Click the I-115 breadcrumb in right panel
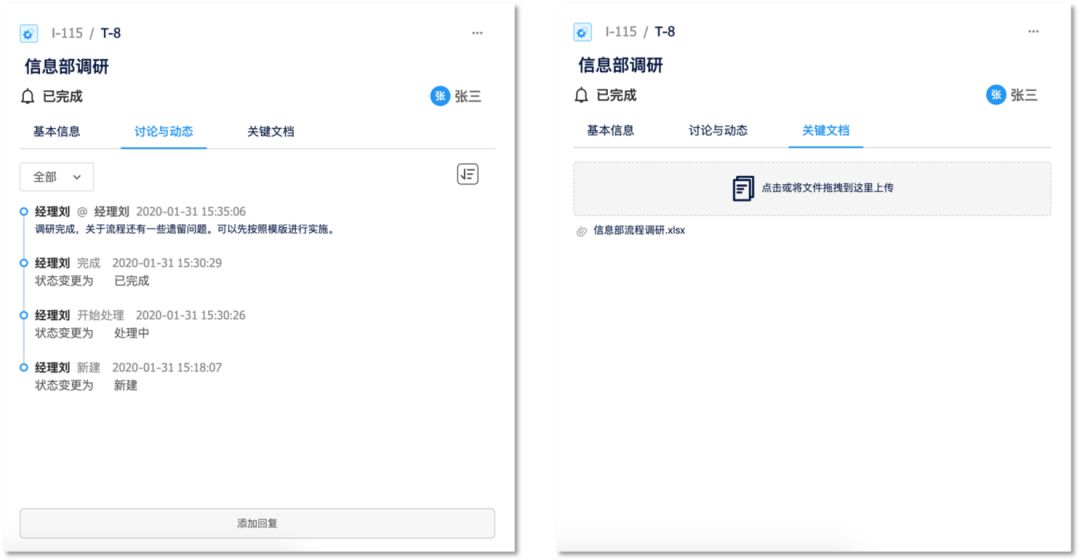This screenshot has height=560, width=1080. [620, 32]
